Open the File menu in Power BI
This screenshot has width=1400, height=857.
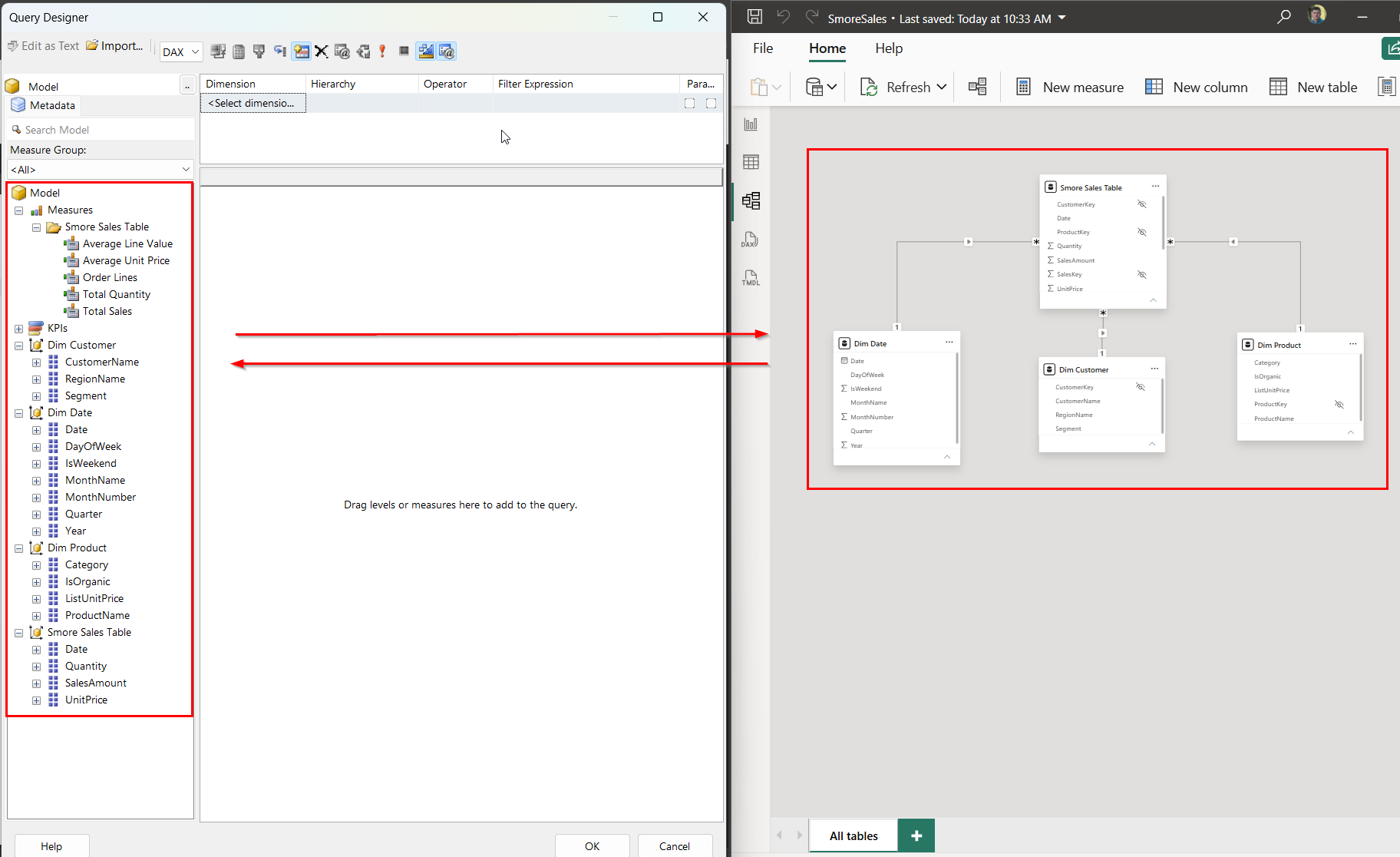[763, 48]
